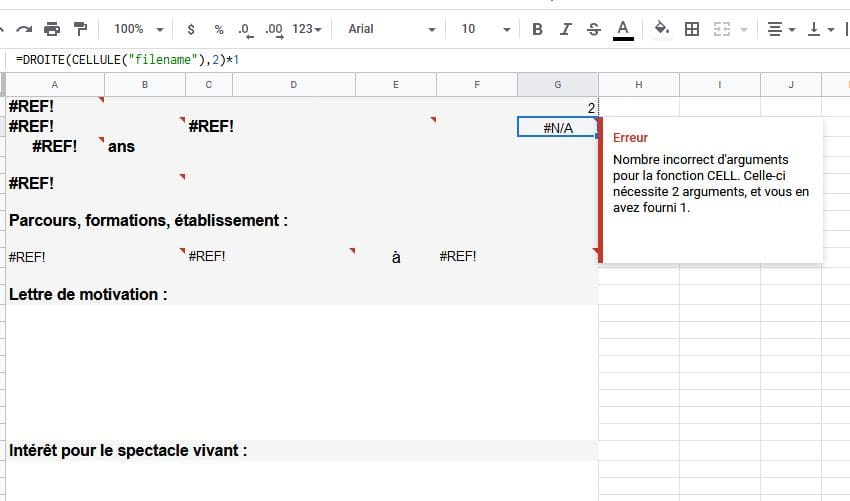The image size is (850, 501).
Task: Open the borders grid tool
Action: [x=691, y=29]
